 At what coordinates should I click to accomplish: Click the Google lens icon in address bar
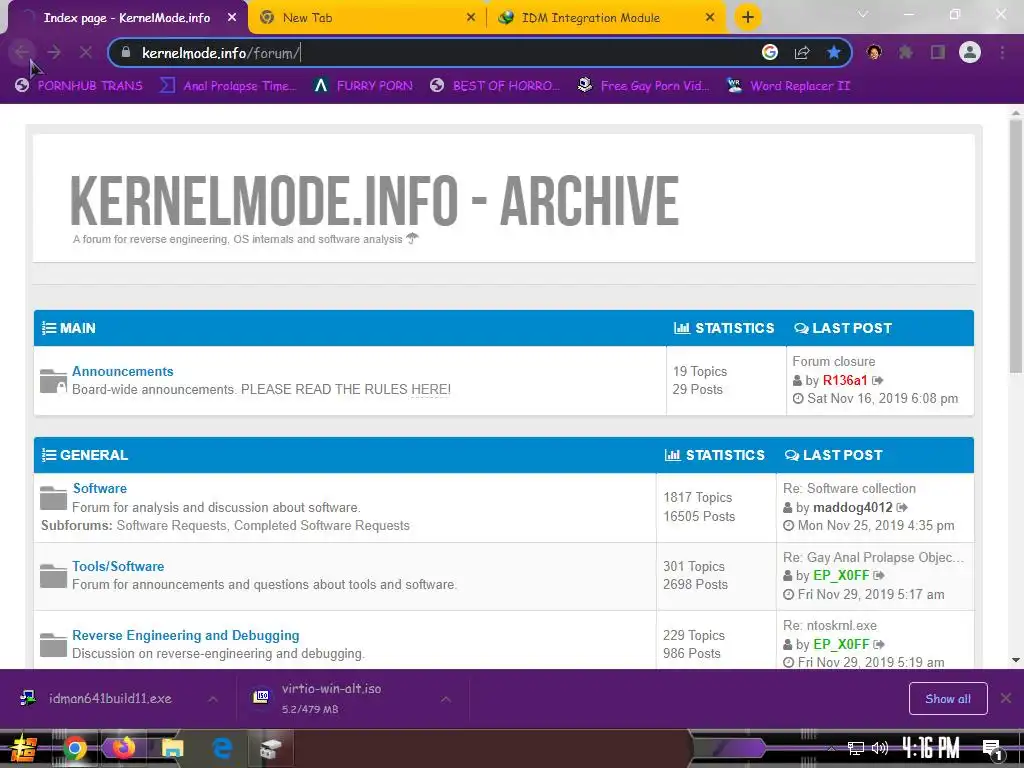[x=770, y=52]
